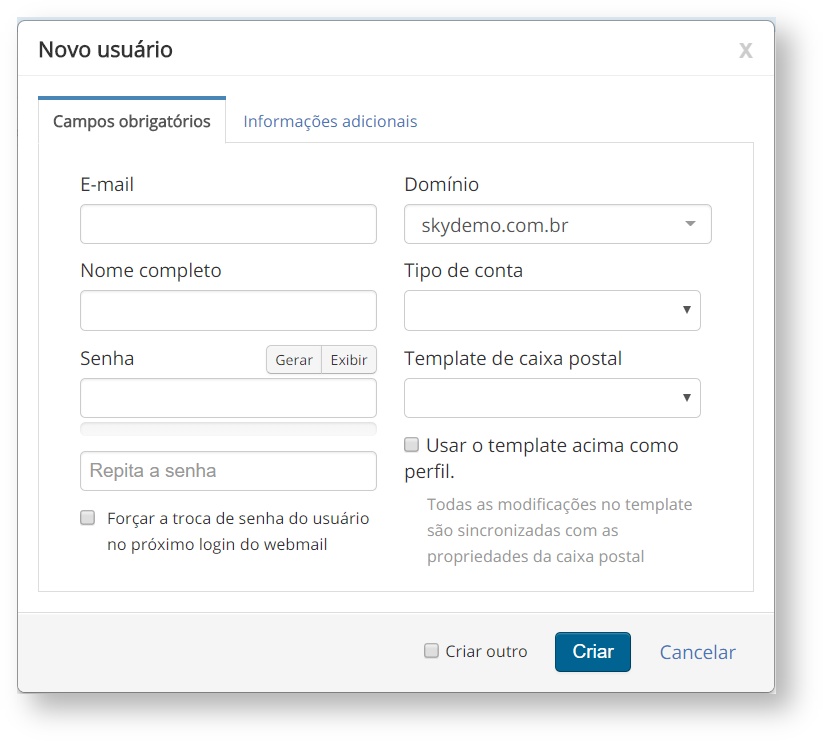
Task: Click the template sync description text
Action: [x=559, y=530]
